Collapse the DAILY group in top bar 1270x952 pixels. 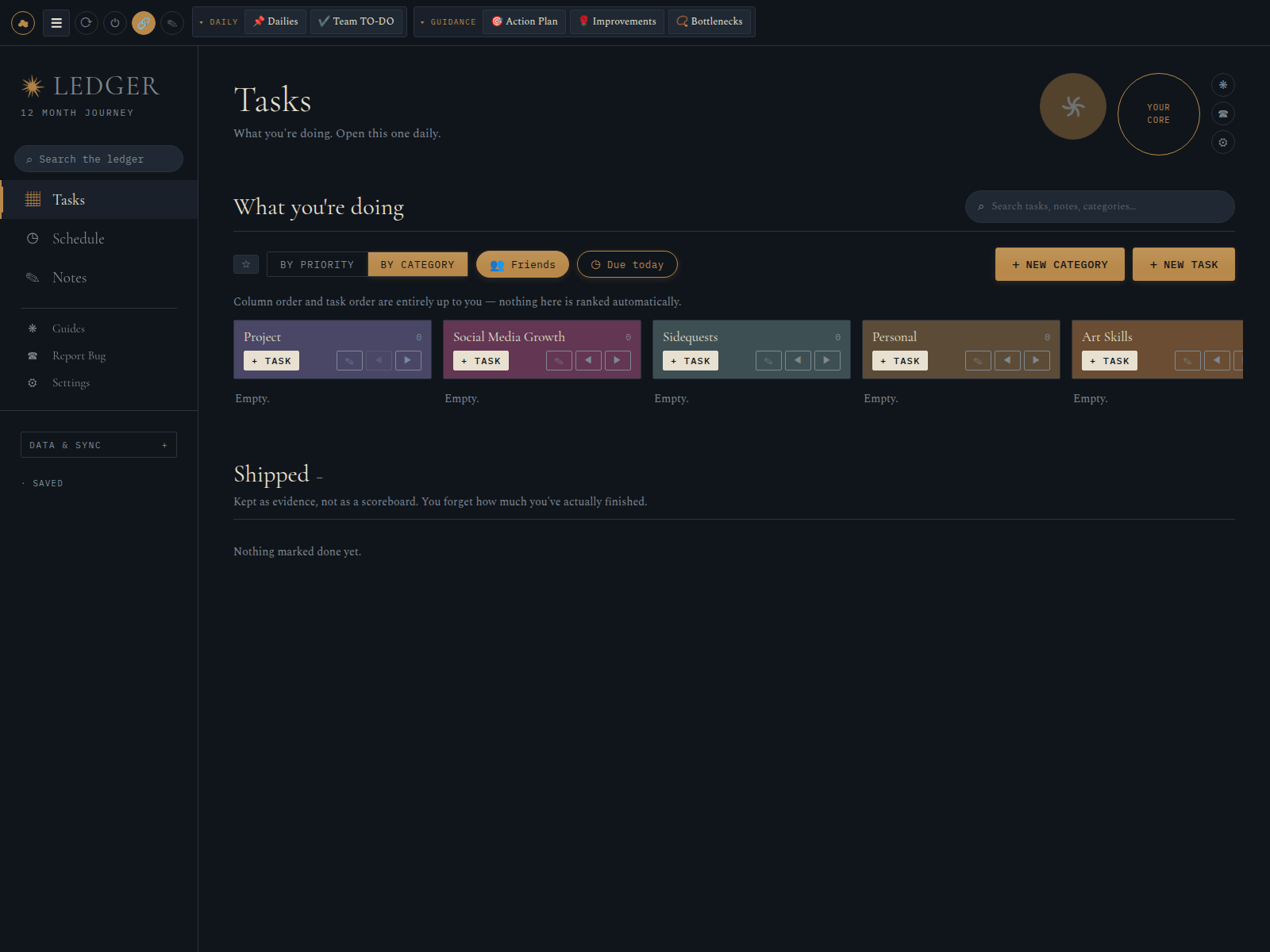click(x=218, y=22)
